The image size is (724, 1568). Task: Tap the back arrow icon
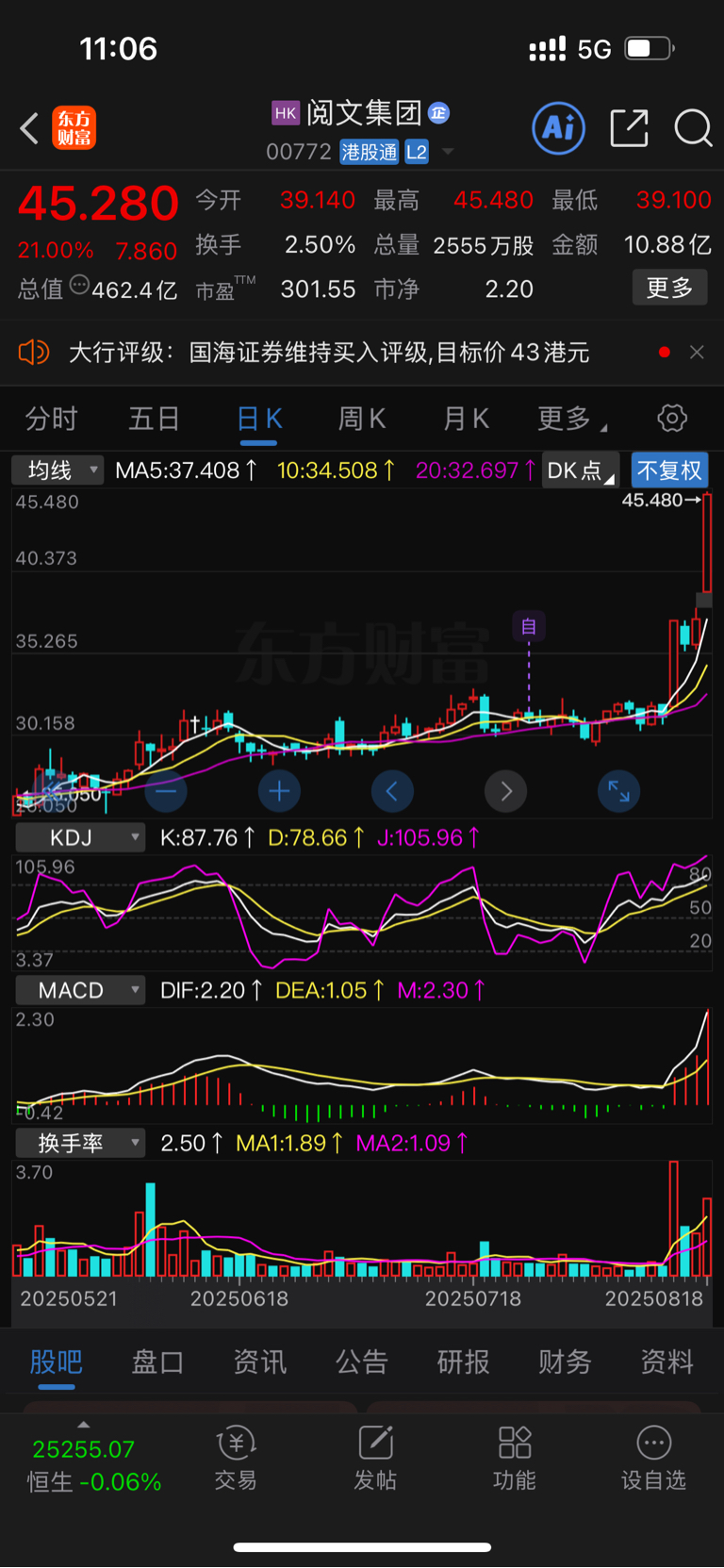pos(29,128)
